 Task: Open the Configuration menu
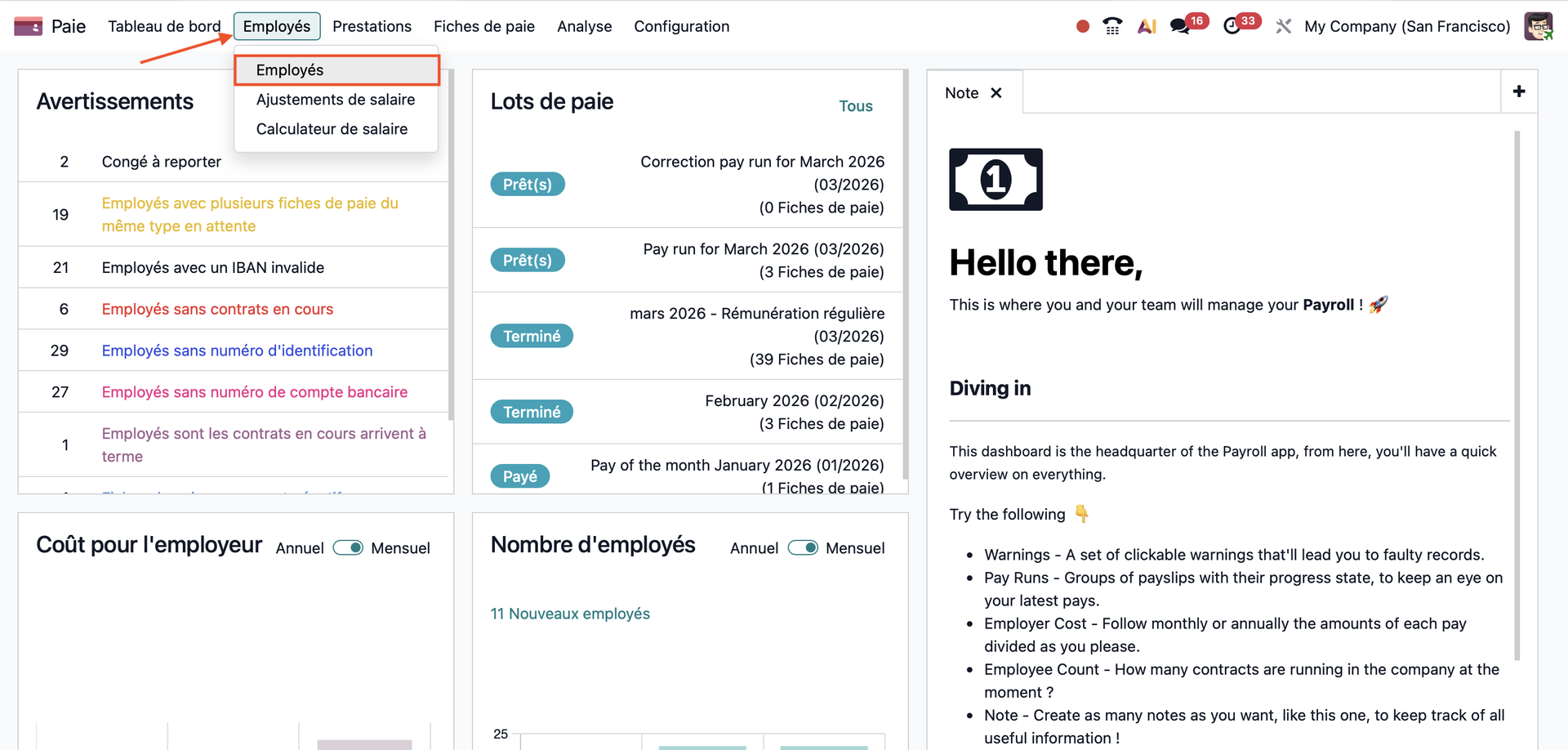681,26
